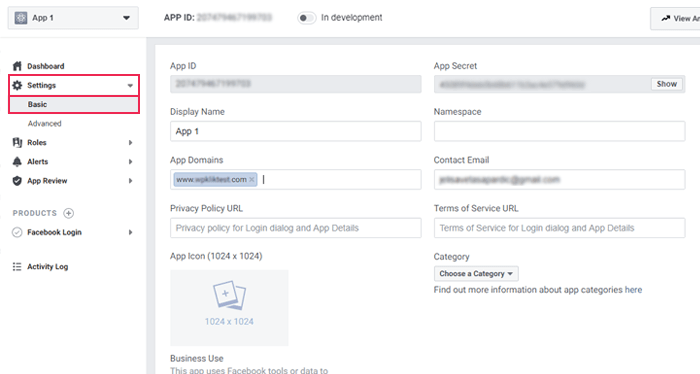Open the Choose a Category dropdown
This screenshot has width=700, height=374.
tap(476, 274)
